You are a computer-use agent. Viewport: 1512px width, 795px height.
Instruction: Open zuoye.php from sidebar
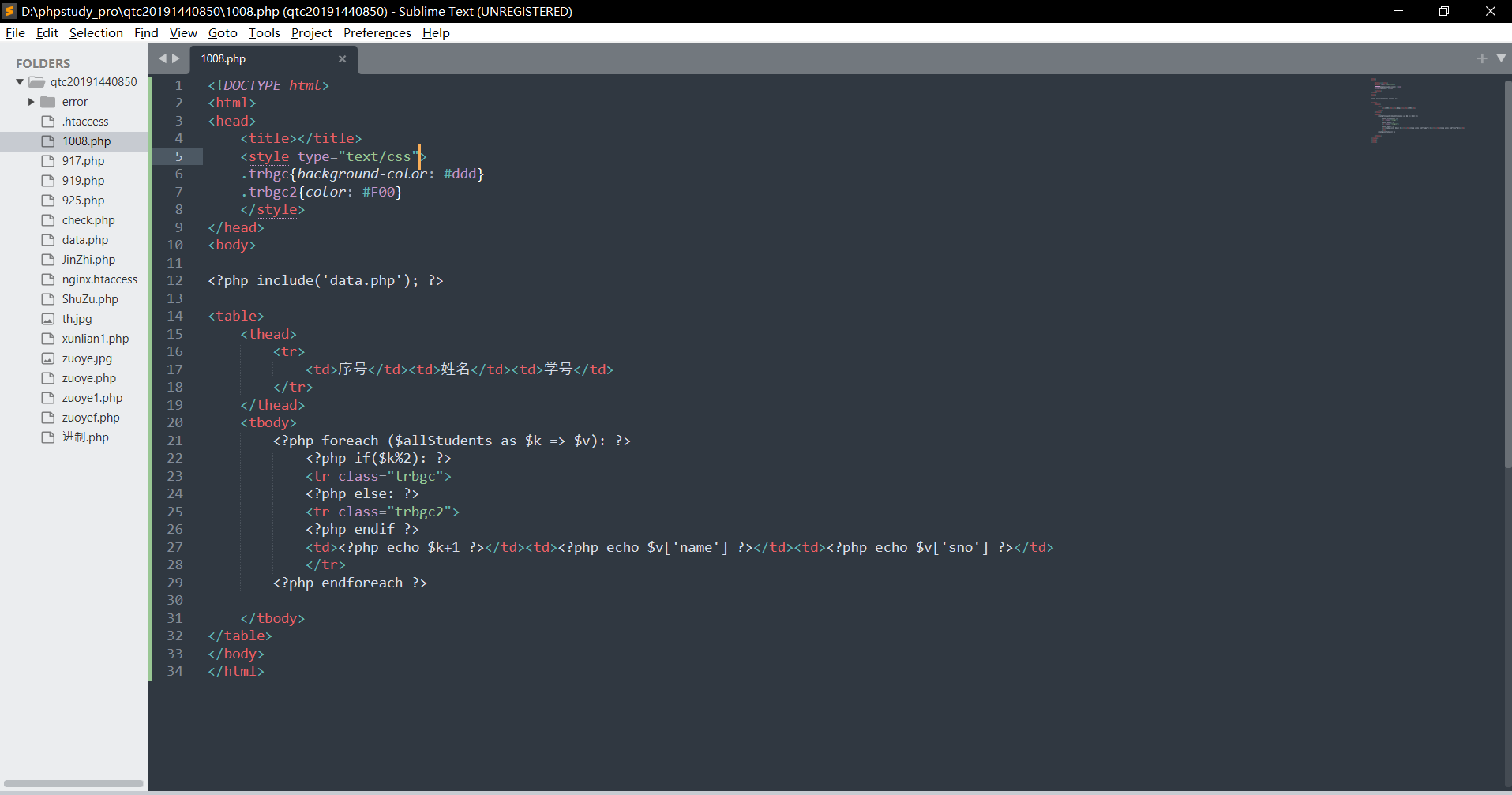(89, 378)
